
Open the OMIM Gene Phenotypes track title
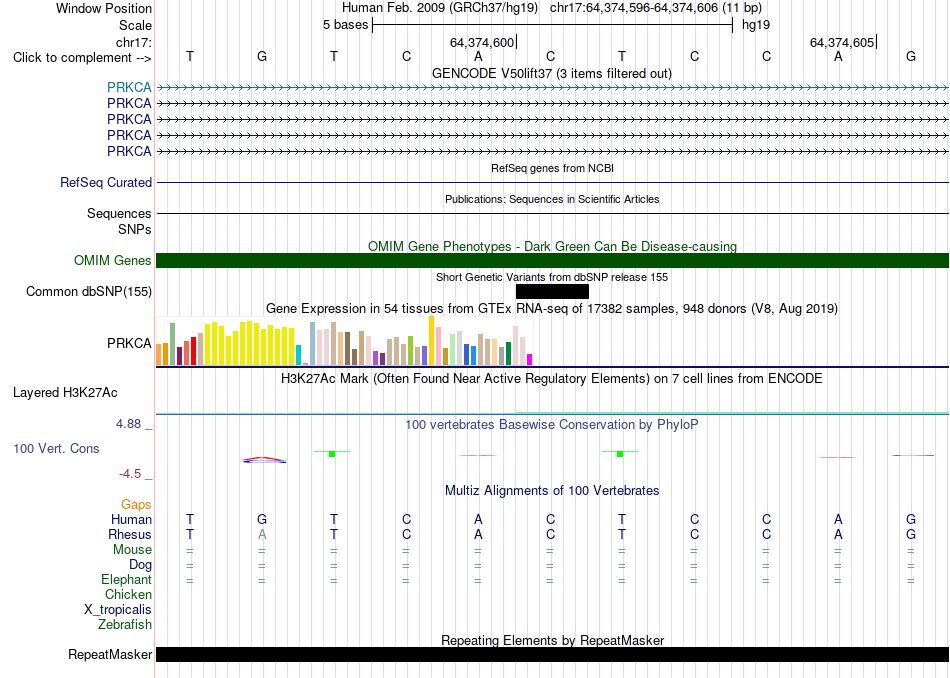click(552, 246)
